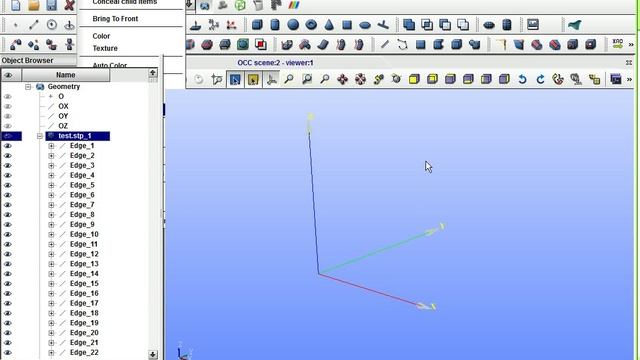This screenshot has height=360, width=640.
Task: Hide Edge_1 using its eye icon
Action: pyautogui.click(x=8, y=146)
